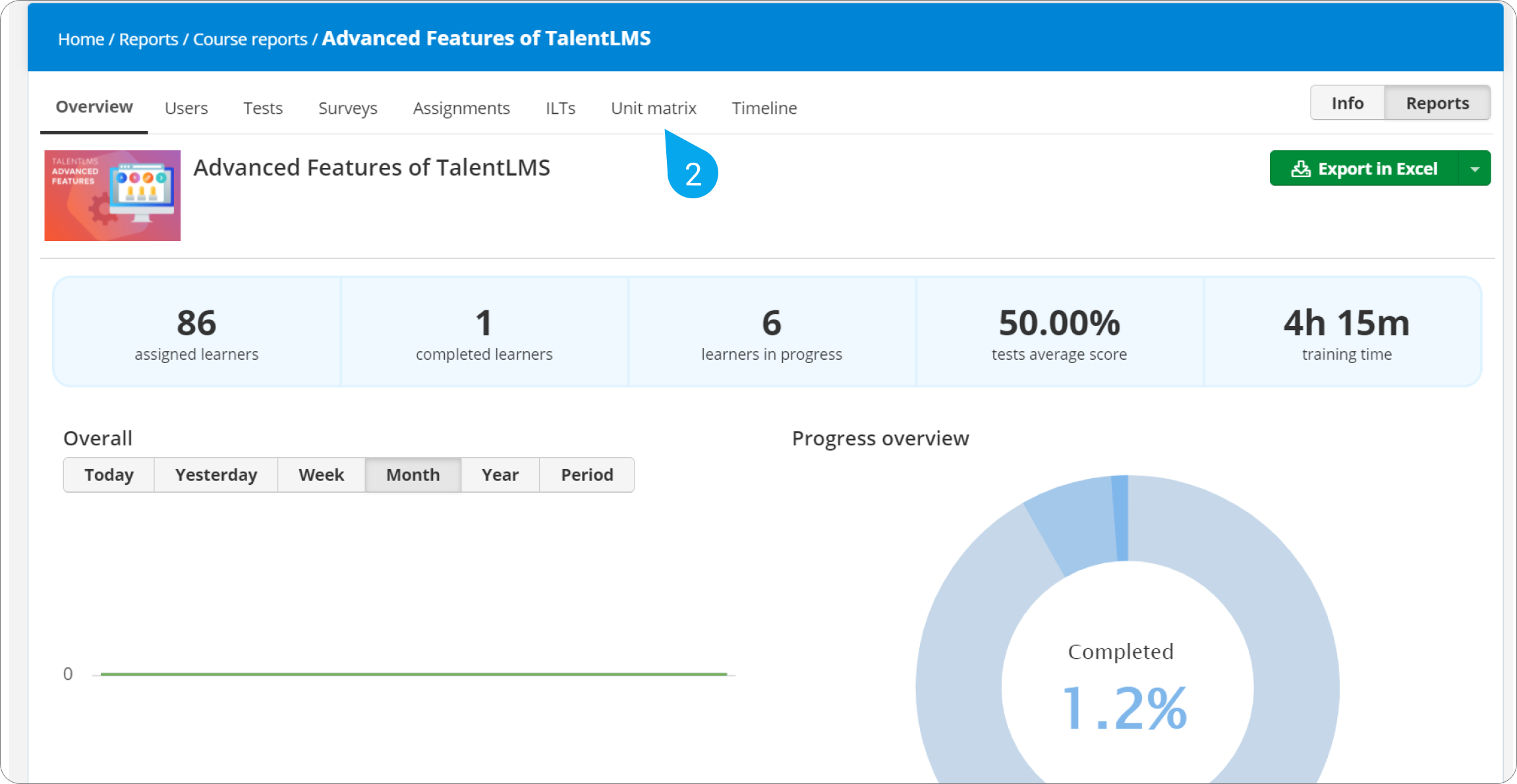The height and width of the screenshot is (784, 1517).
Task: Click the Completed 1.2% center label
Action: pos(1125,688)
